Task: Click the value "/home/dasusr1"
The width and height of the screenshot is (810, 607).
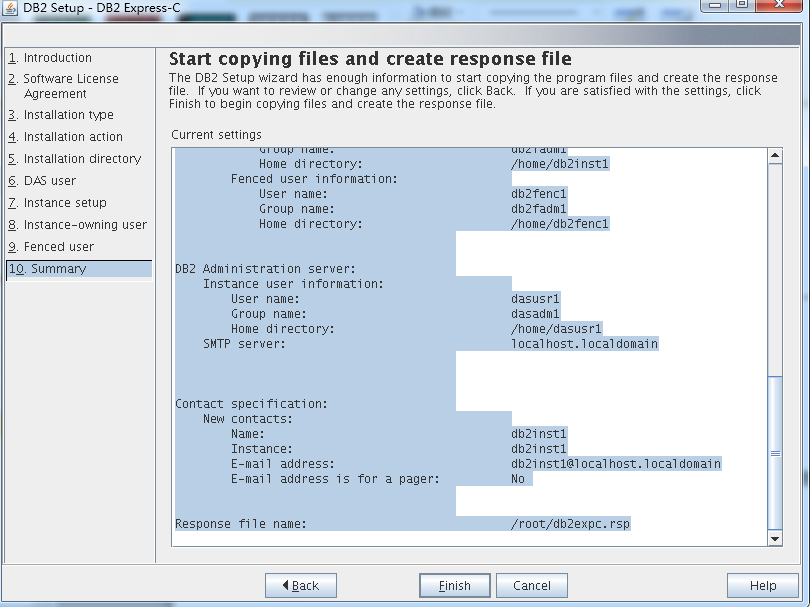Action: point(556,329)
